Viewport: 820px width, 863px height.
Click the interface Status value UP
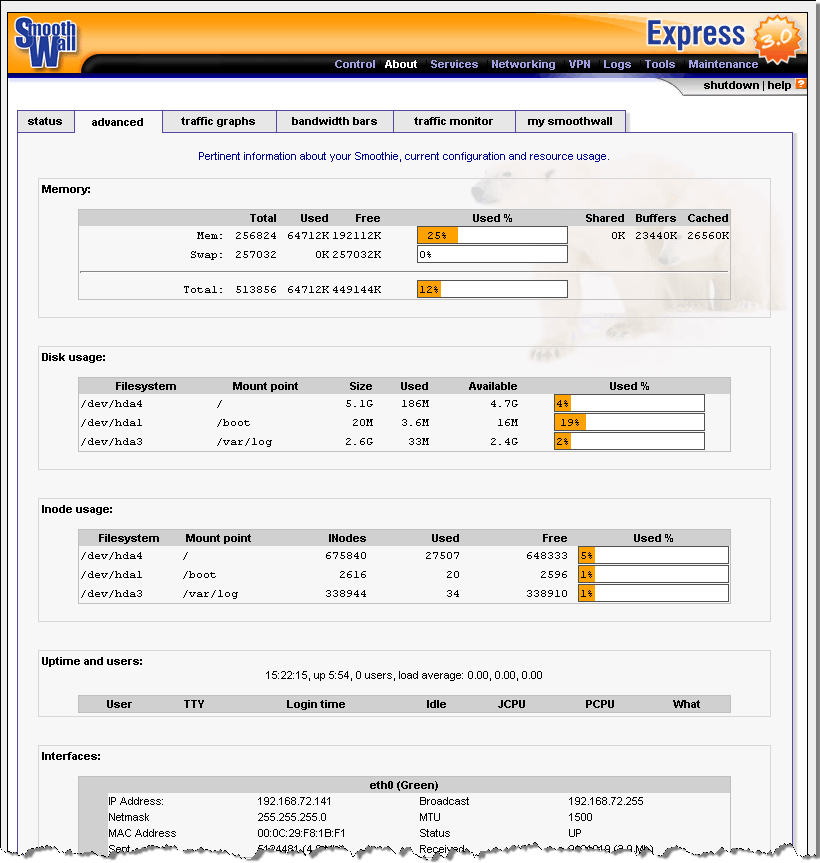pos(575,833)
